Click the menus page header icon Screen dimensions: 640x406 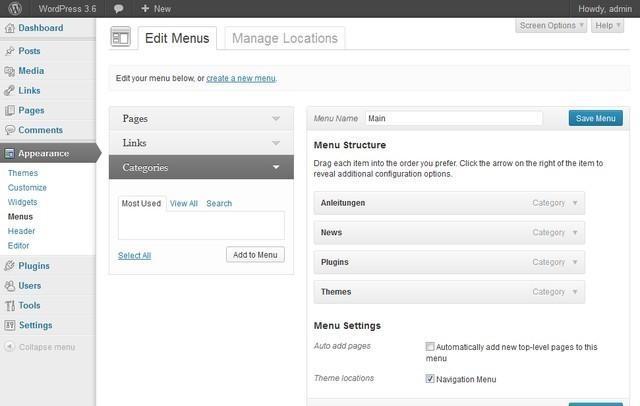click(120, 37)
